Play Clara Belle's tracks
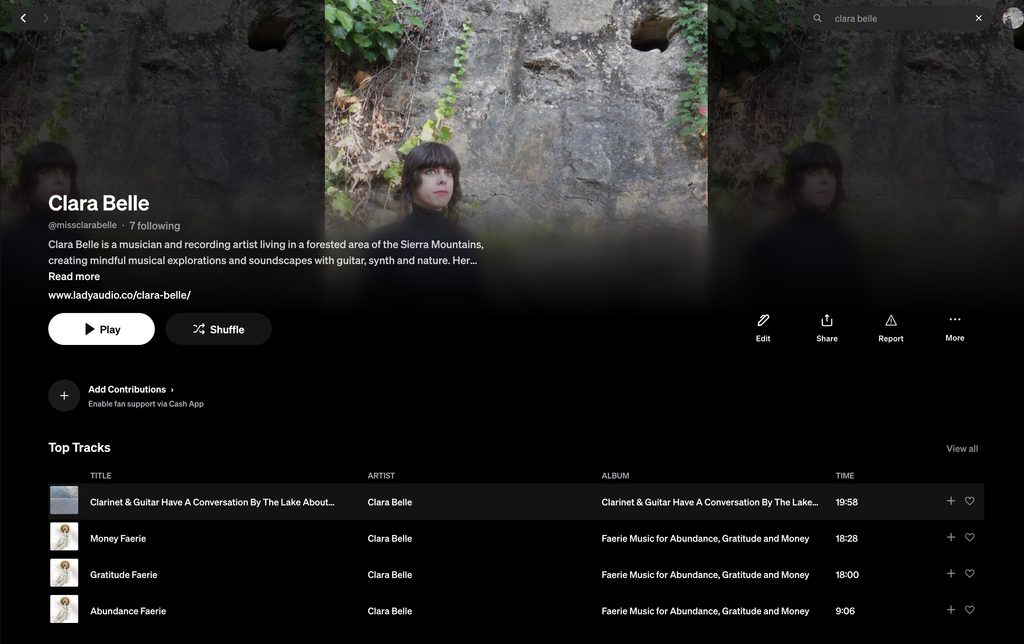The height and width of the screenshot is (644, 1024). [x=101, y=329]
